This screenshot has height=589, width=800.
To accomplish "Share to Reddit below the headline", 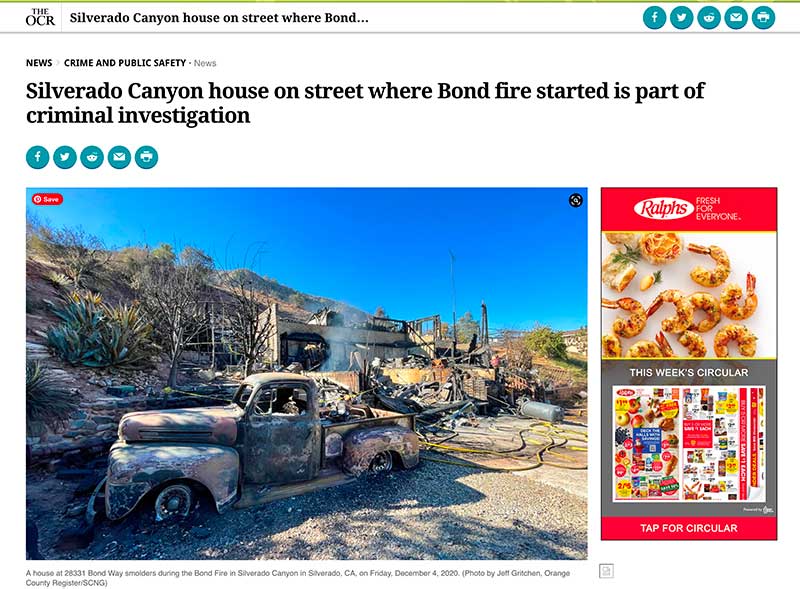I will coord(92,157).
